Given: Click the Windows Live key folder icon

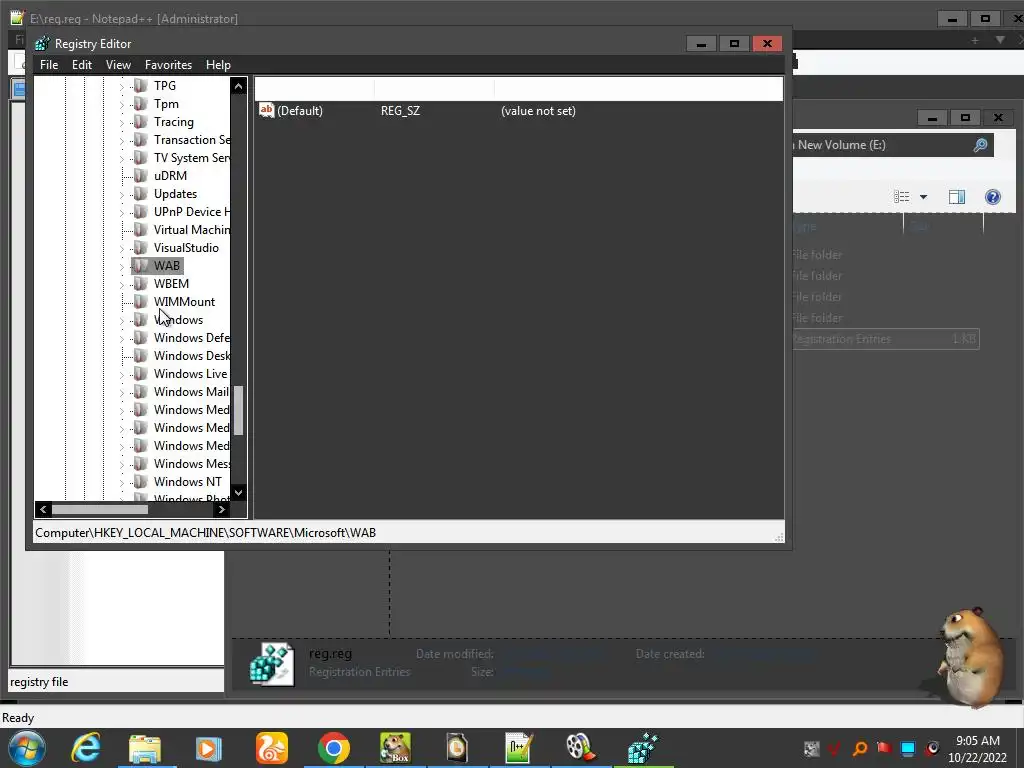Looking at the screenshot, I should click(140, 374).
